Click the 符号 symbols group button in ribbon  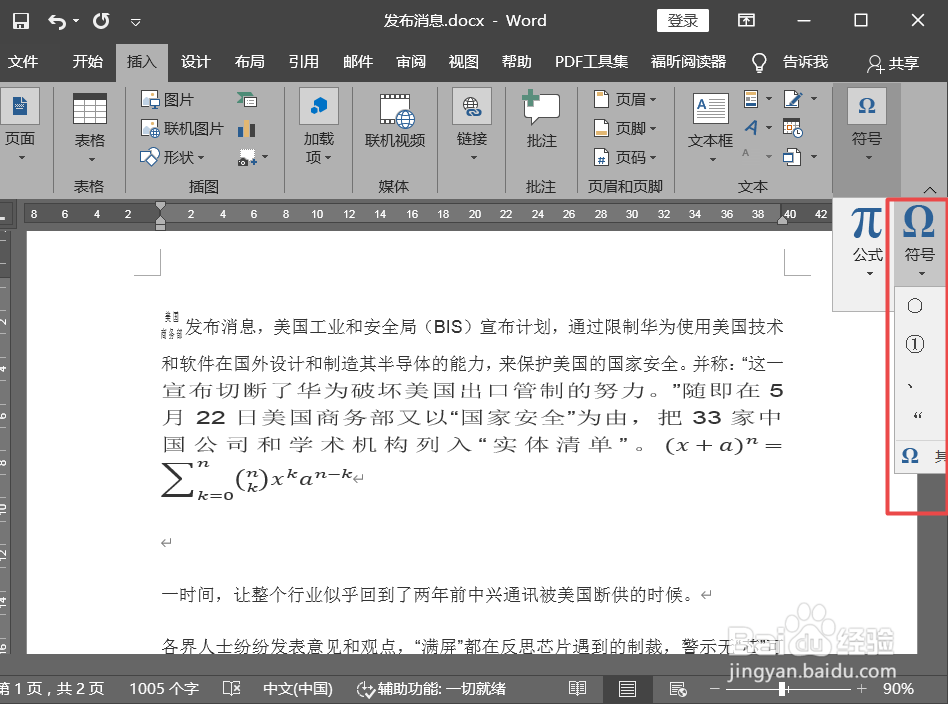(867, 125)
